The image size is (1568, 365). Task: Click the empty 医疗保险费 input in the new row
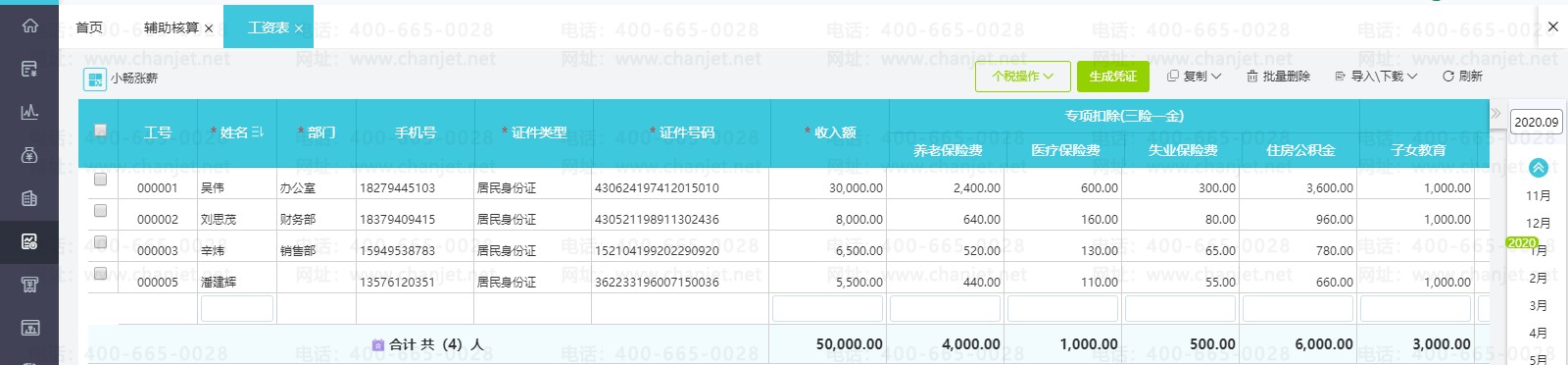pyautogui.click(x=1063, y=308)
